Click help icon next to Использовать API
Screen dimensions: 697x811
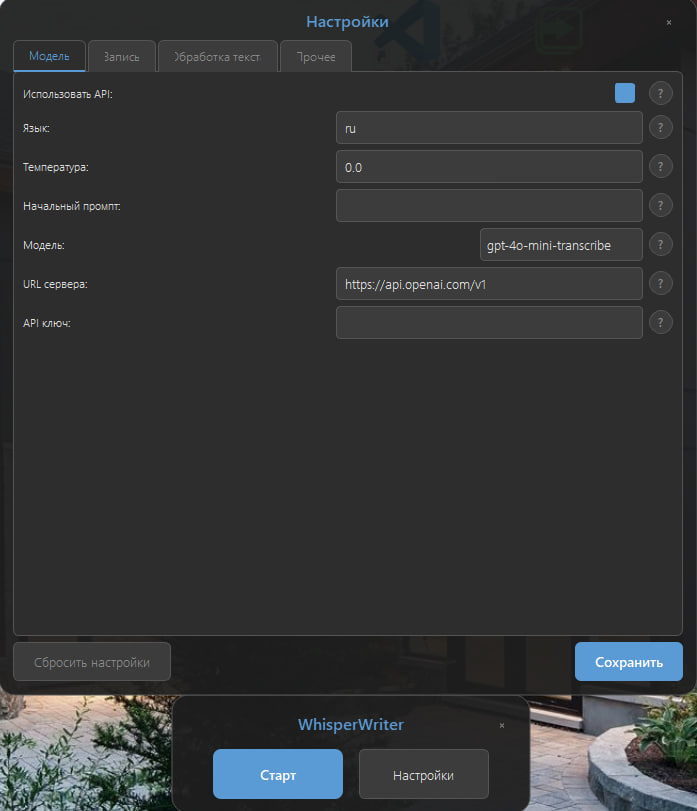660,94
